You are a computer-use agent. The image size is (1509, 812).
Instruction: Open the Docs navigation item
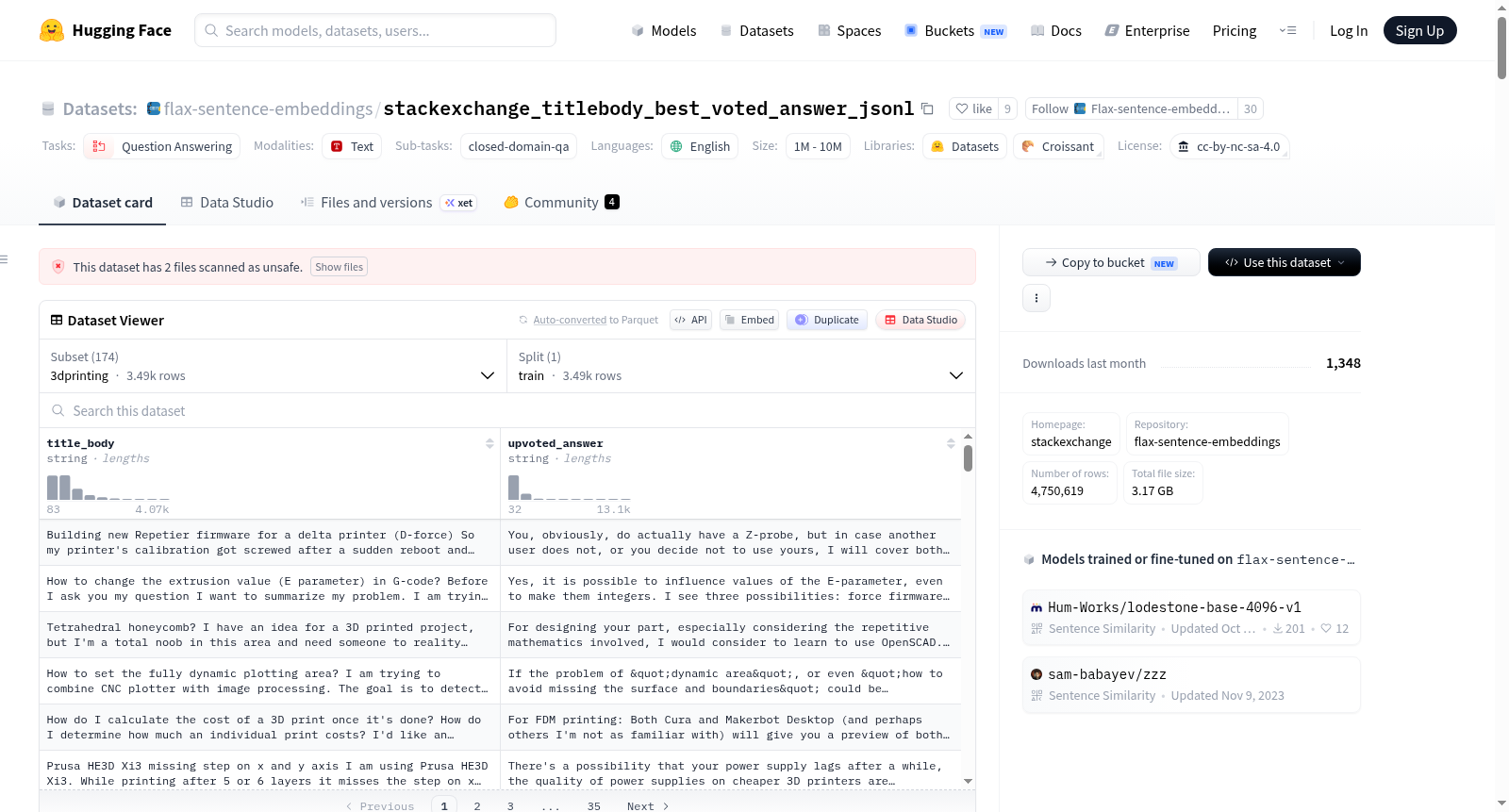(x=1055, y=30)
